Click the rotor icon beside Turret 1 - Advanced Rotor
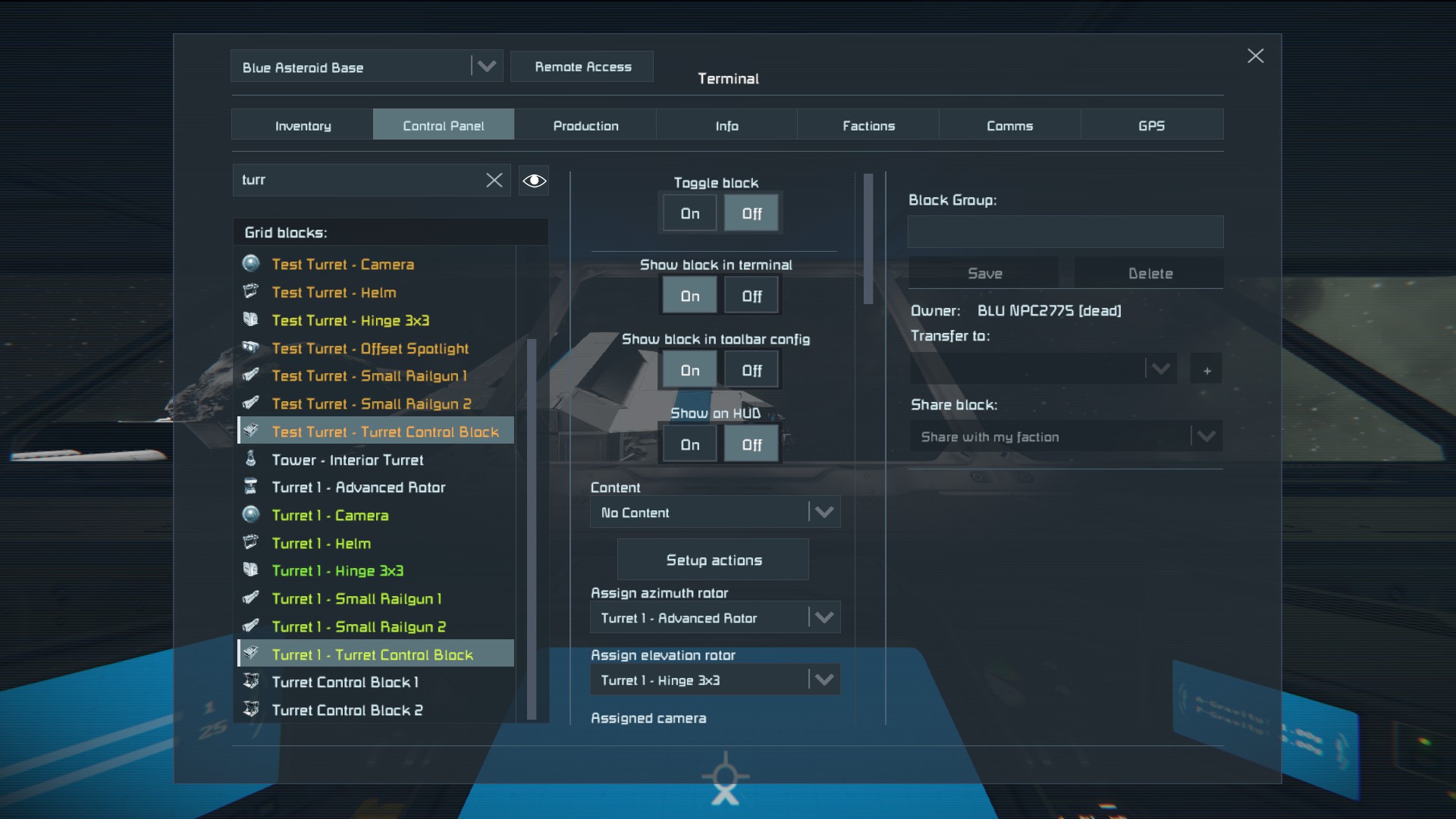The image size is (1456, 819). tap(251, 487)
